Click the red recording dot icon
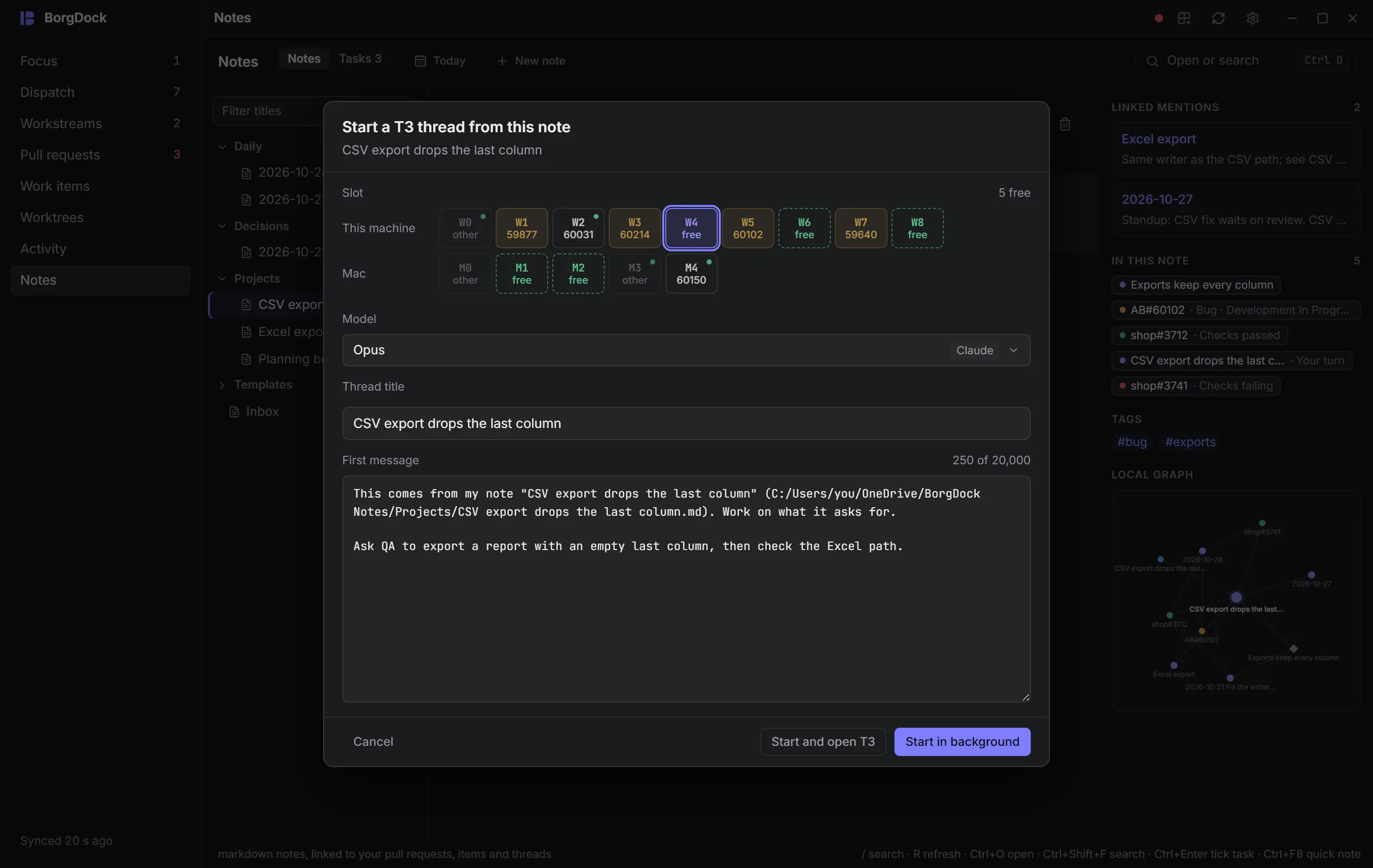1373x868 pixels. [x=1158, y=18]
